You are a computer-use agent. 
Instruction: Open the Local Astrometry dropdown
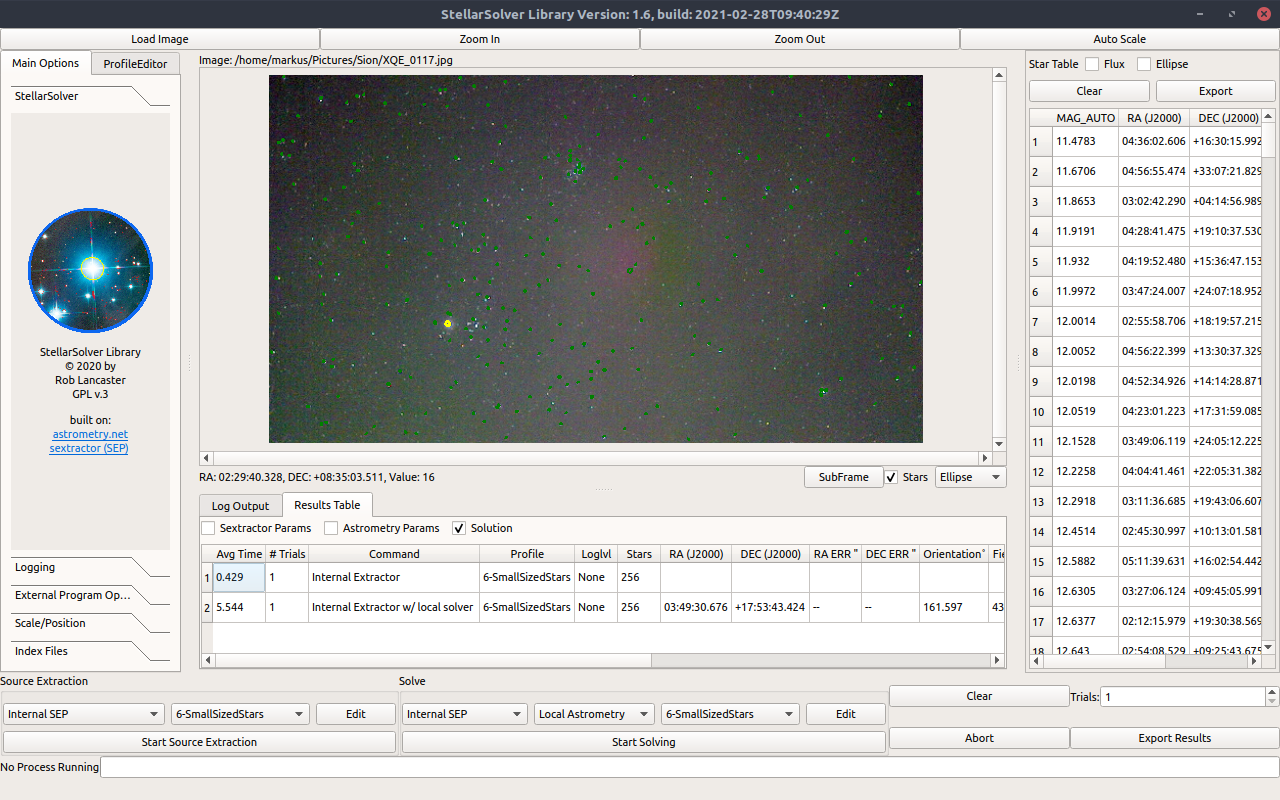point(595,714)
